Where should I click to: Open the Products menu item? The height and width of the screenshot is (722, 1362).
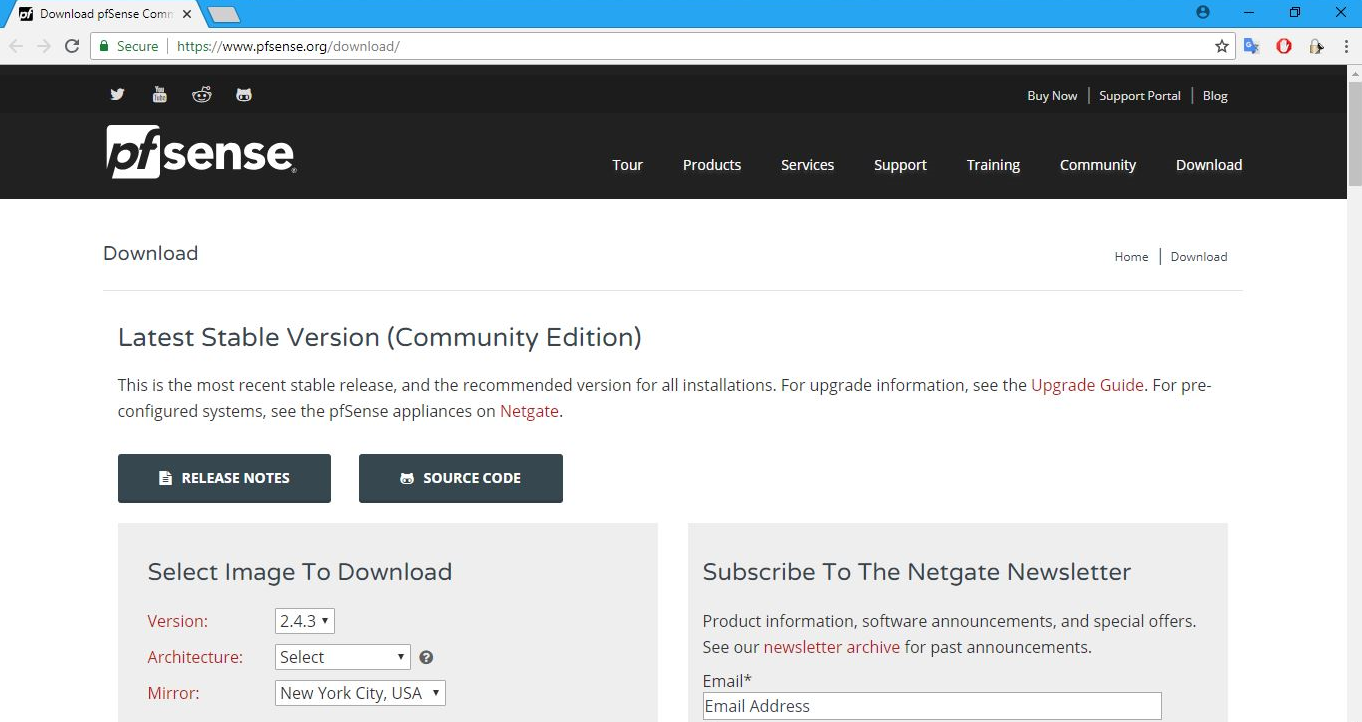point(711,165)
